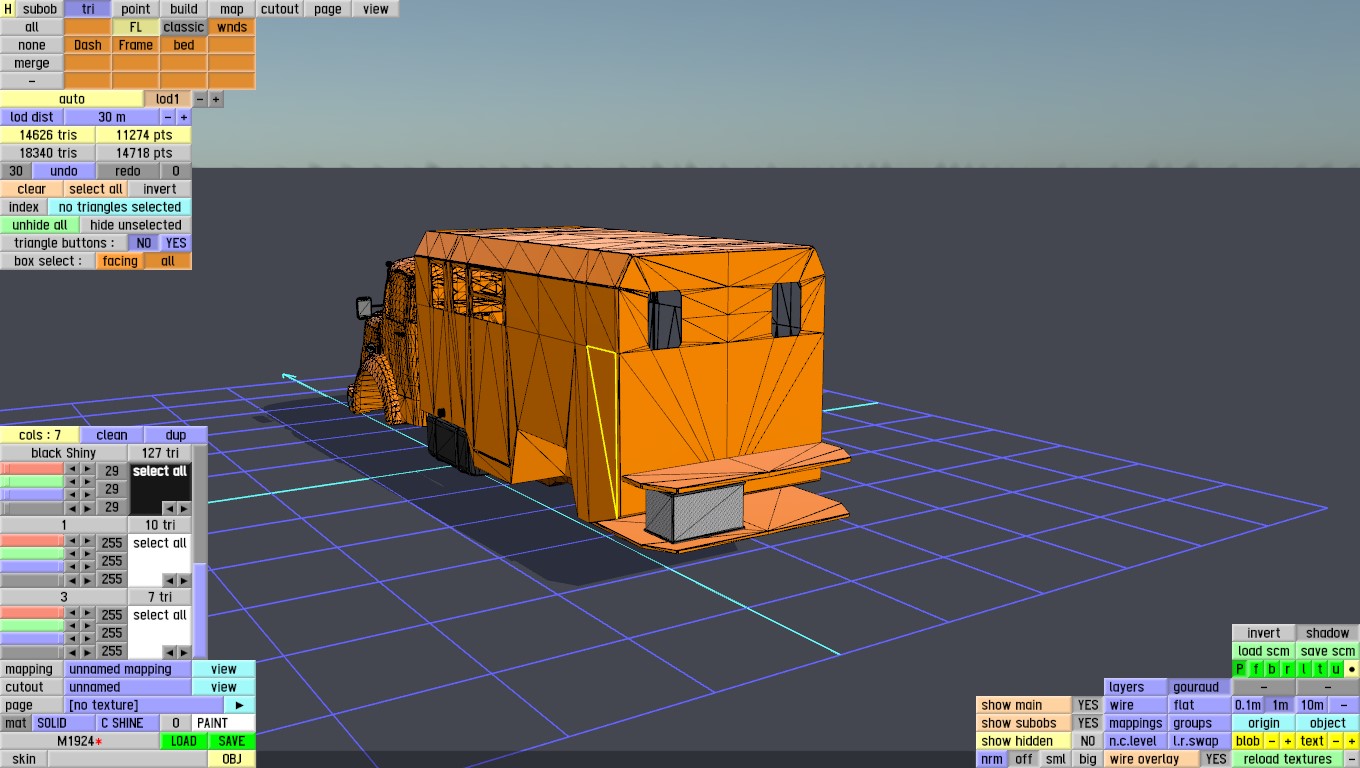This screenshot has width=1360, height=768.
Task: Open the subob mode tab
Action: pyautogui.click(x=40, y=9)
